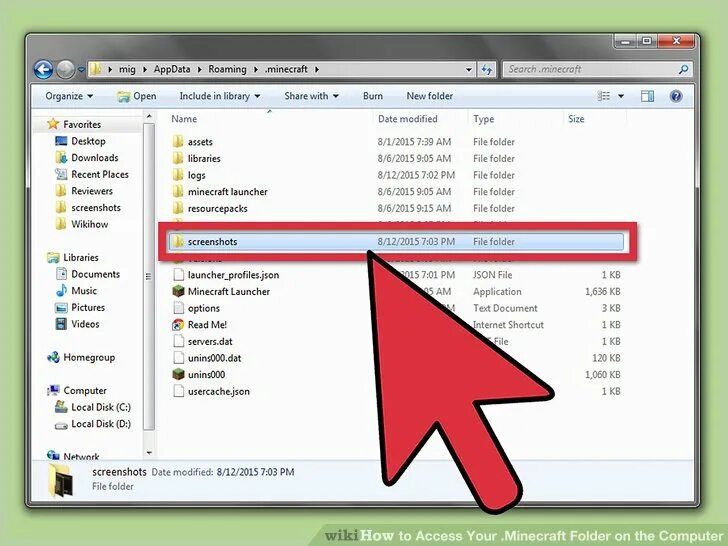Open the address bar history dropdown

468,70
